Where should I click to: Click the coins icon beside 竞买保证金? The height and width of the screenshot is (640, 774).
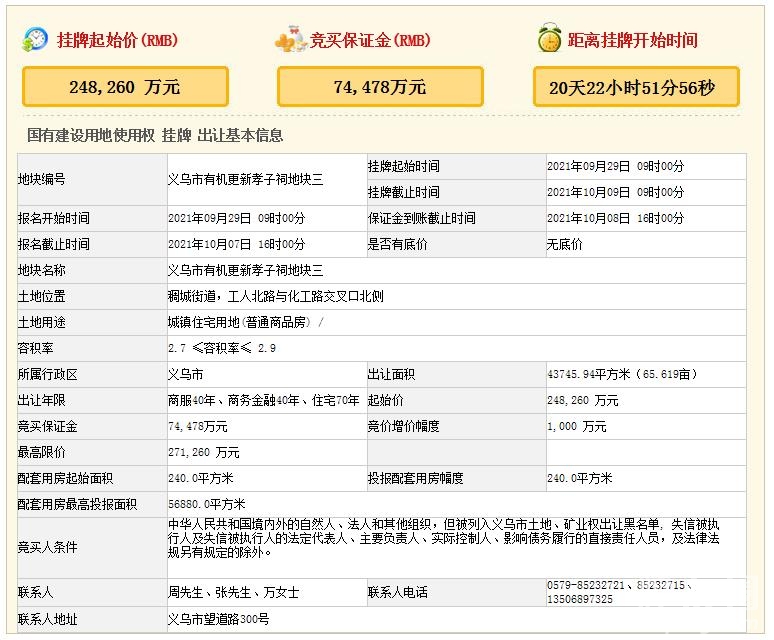pos(290,40)
